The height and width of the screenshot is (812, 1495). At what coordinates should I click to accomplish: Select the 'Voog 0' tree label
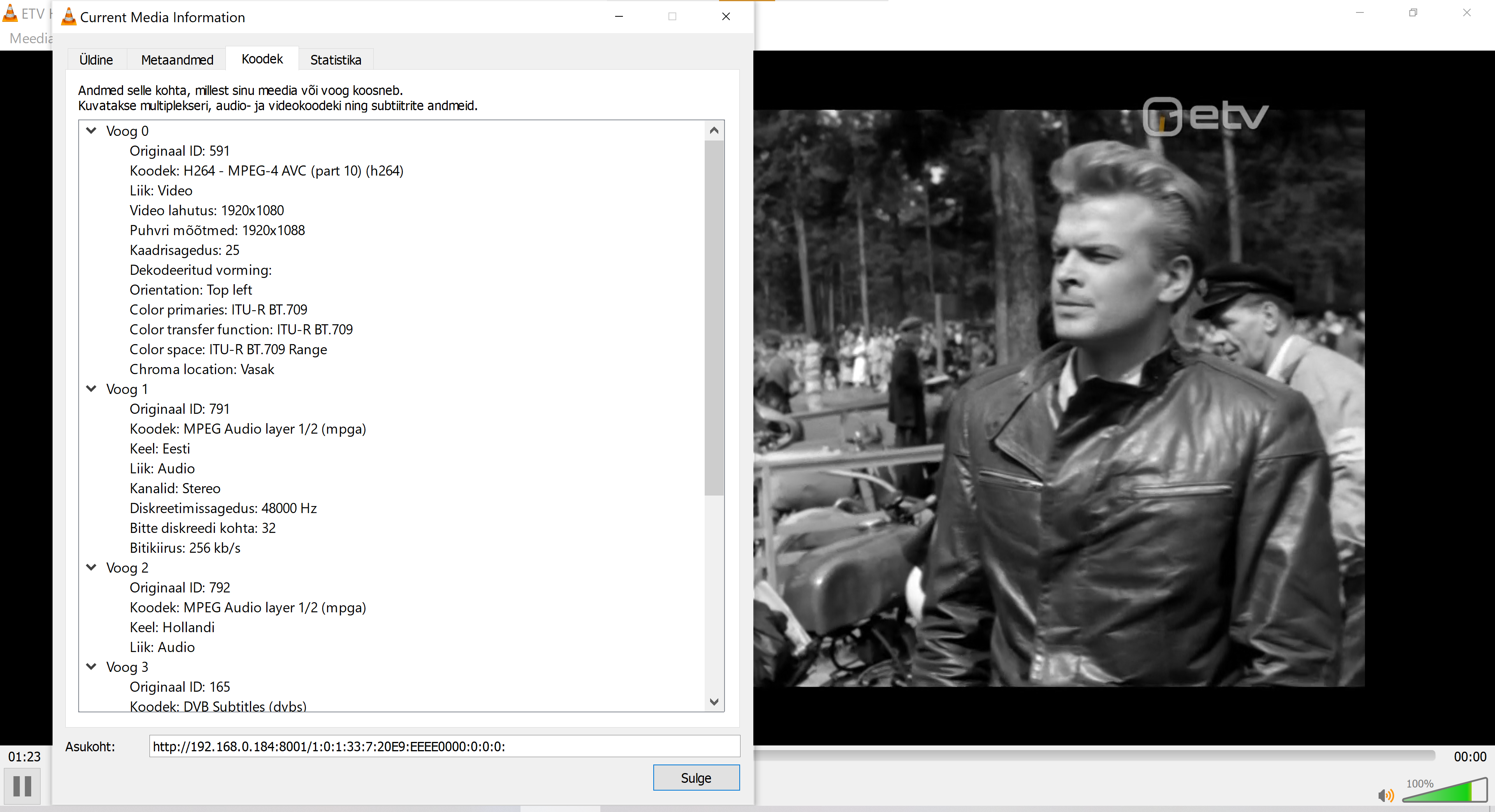tap(127, 130)
